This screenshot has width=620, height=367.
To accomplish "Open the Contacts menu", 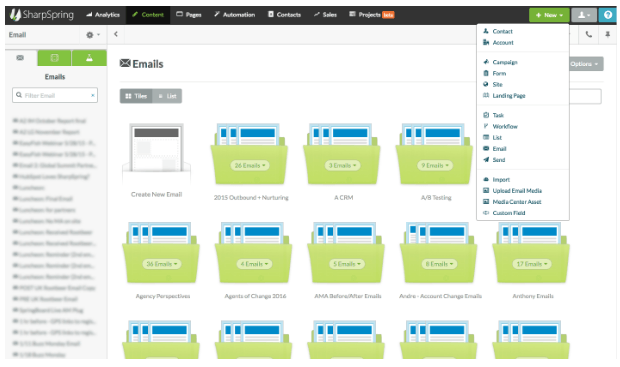I will coord(284,15).
